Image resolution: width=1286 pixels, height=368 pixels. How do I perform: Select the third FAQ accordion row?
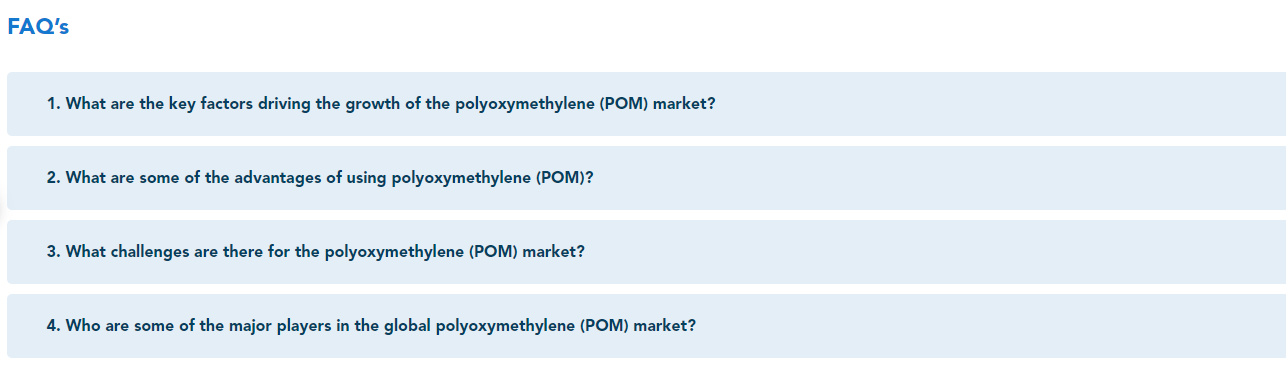pos(646,252)
